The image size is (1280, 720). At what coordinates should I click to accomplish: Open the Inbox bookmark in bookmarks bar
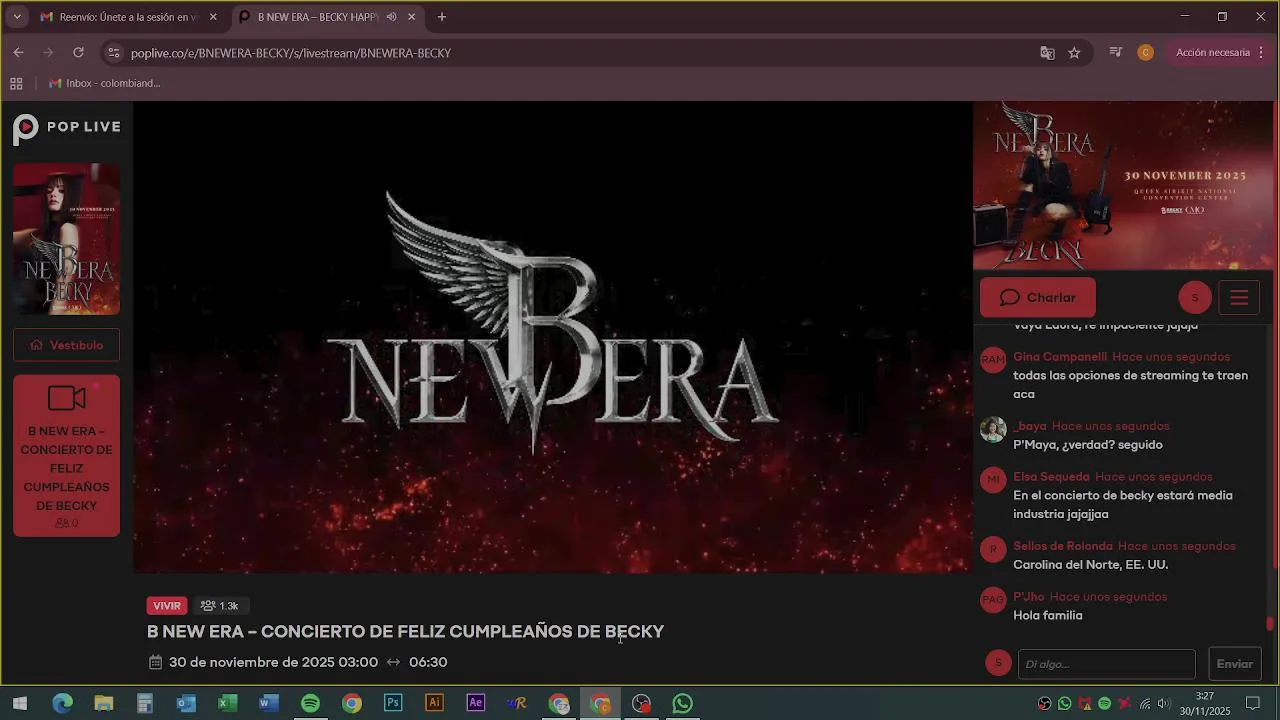[105, 83]
